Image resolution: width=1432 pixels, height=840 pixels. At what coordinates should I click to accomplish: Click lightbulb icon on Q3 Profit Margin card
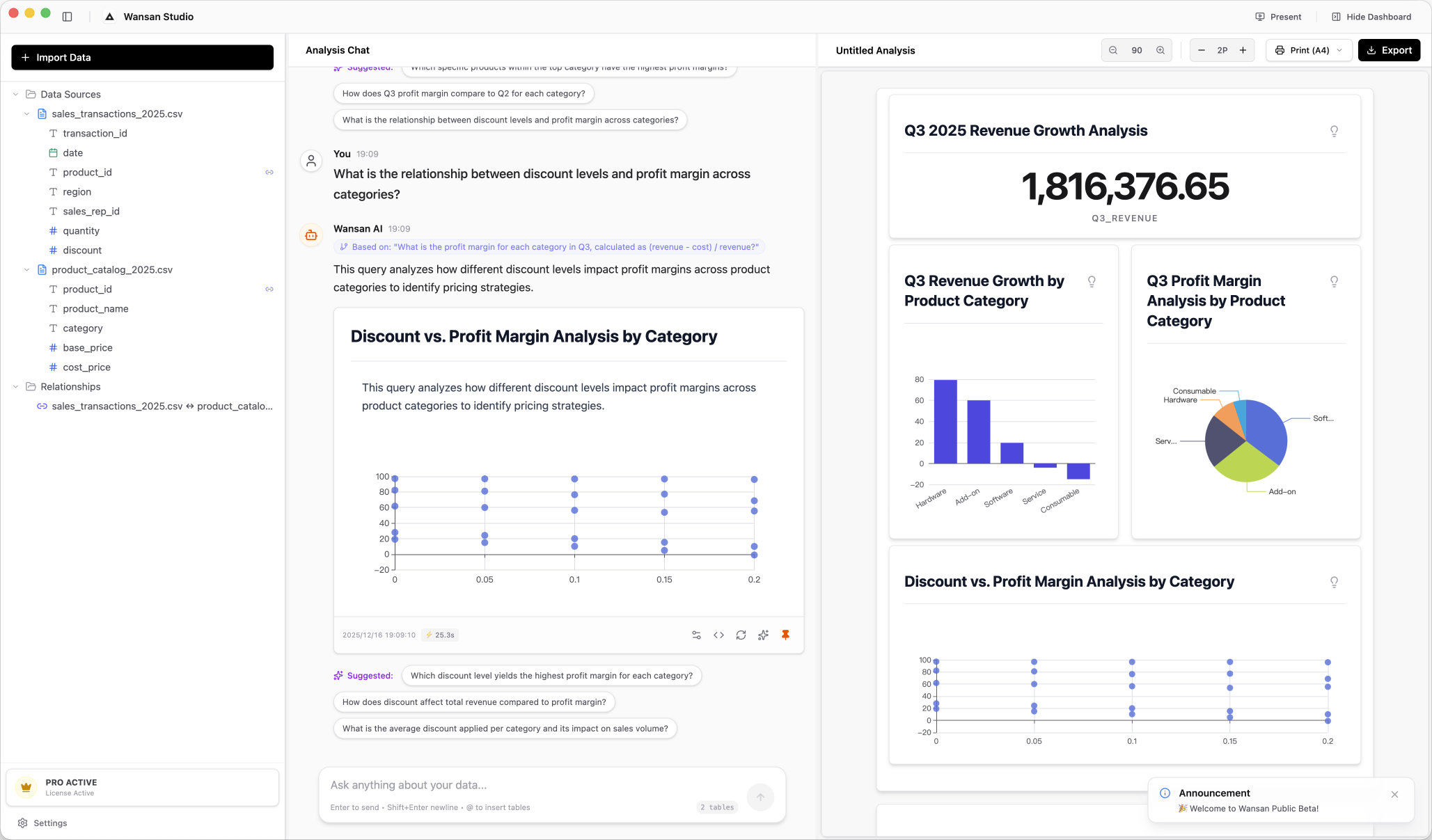pos(1334,281)
